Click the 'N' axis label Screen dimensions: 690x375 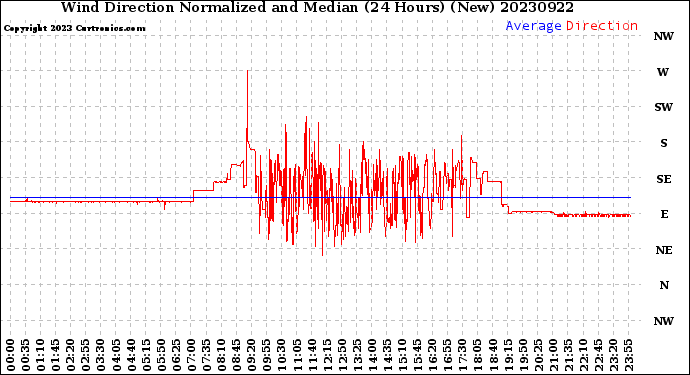point(664,286)
